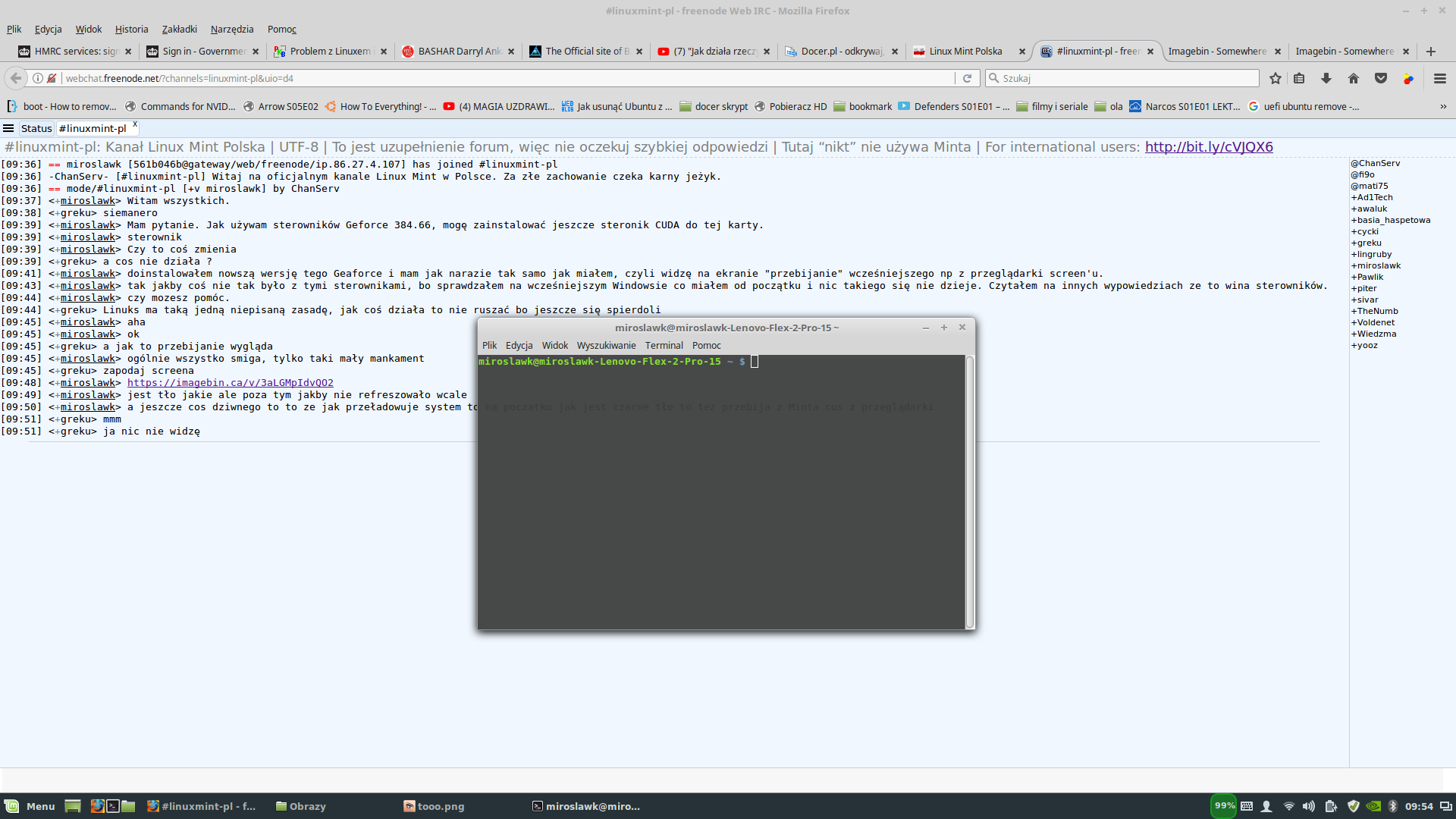
Task: Open the Narzędzia menu in Firefox
Action: click(232, 29)
